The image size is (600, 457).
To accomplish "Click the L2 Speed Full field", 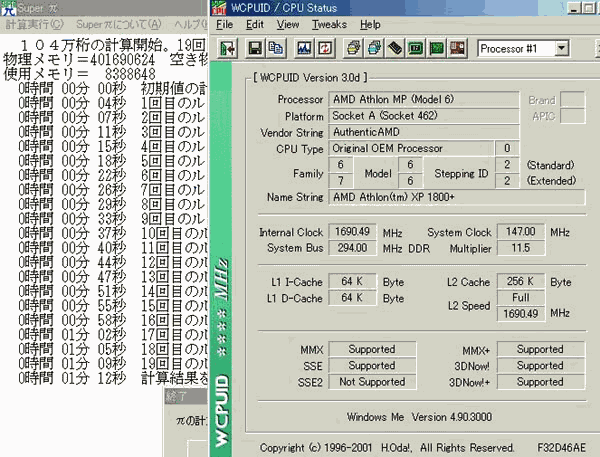I will [521, 298].
